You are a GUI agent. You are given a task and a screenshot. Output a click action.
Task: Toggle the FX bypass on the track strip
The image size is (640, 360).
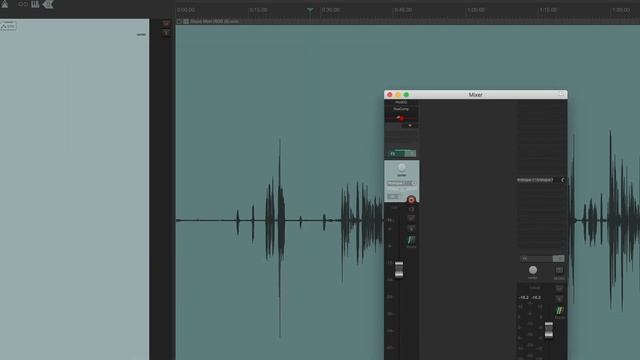(x=412, y=153)
